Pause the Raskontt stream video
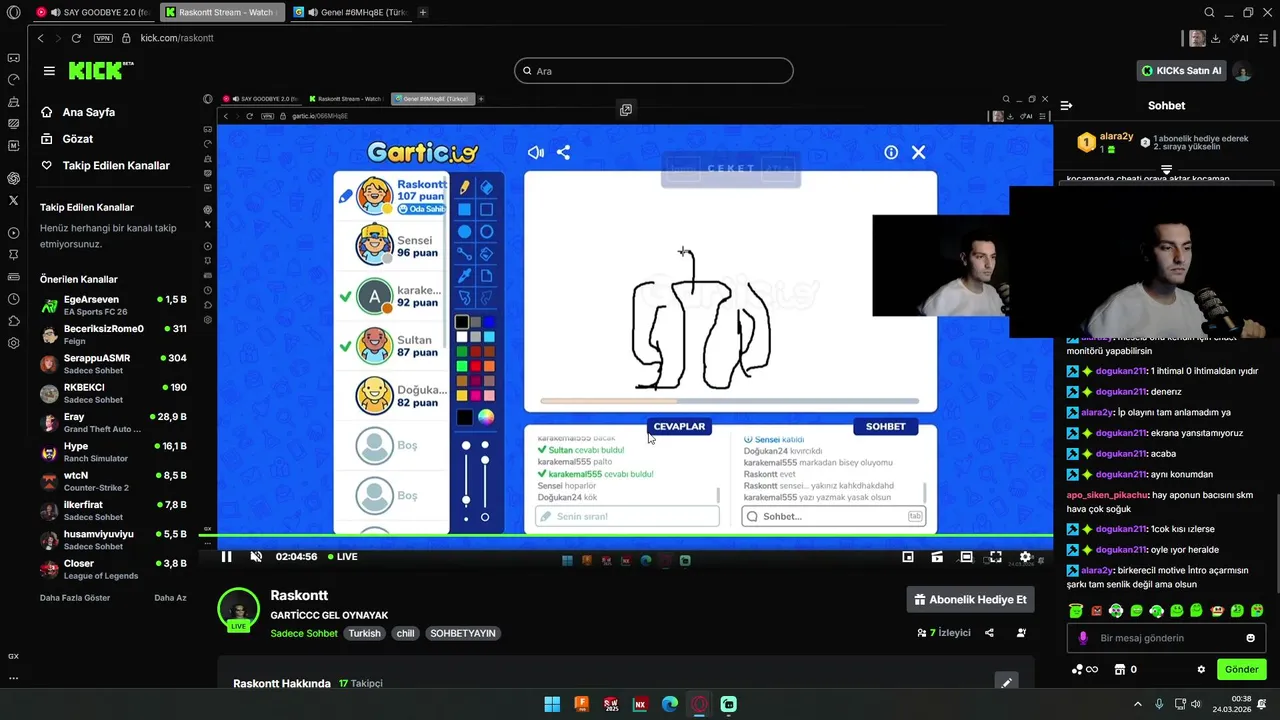1280x720 pixels. click(x=226, y=557)
